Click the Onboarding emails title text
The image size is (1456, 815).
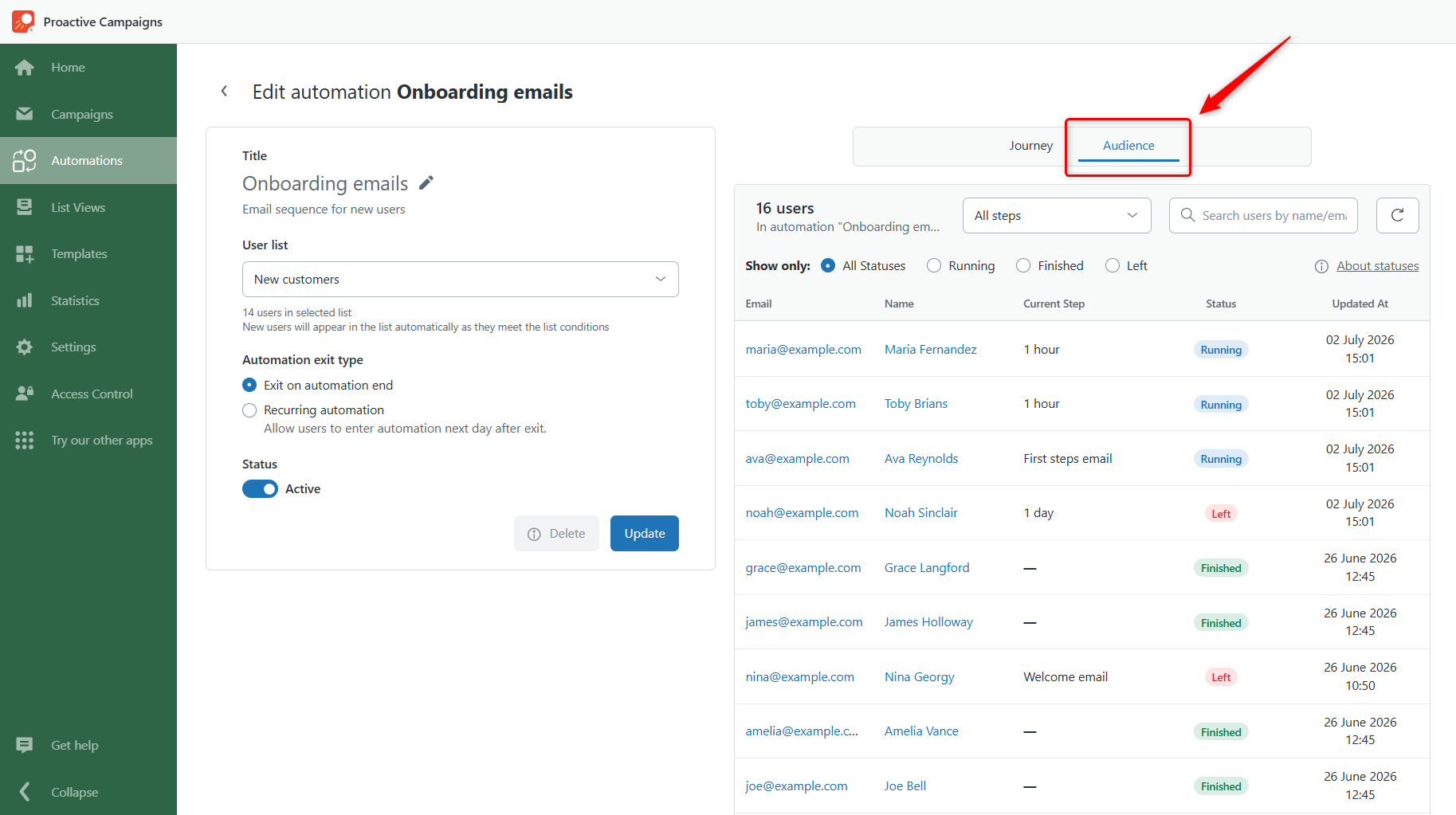pos(325,183)
